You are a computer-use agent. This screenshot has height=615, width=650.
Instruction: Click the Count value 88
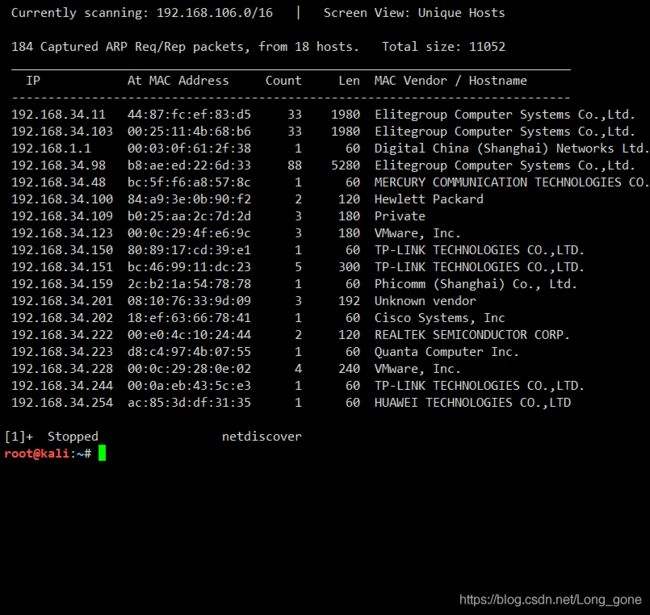pos(295,165)
